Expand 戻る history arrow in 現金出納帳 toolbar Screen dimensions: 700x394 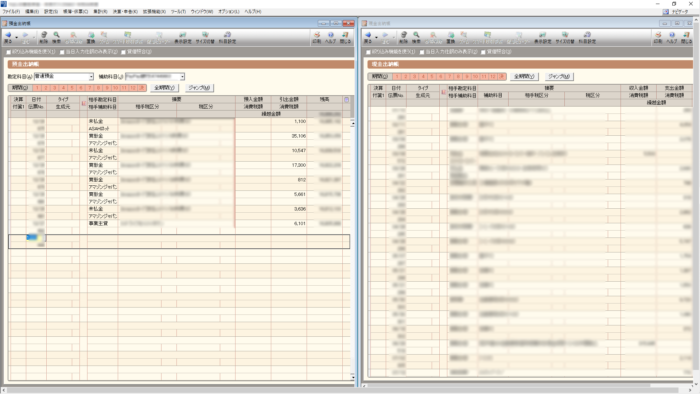376,37
